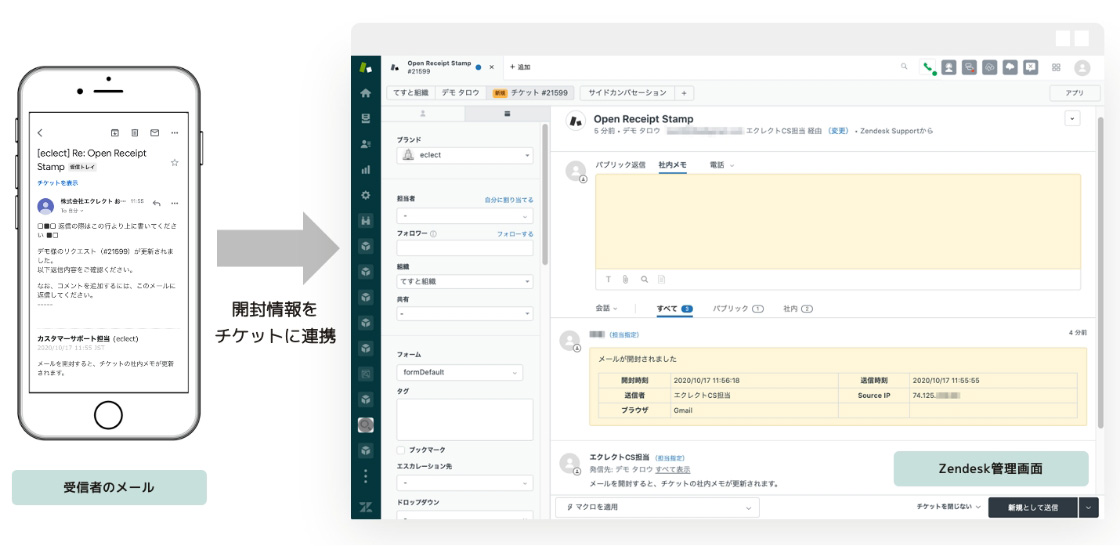Filter conversation by 社内
The image size is (1120, 546).
click(798, 309)
